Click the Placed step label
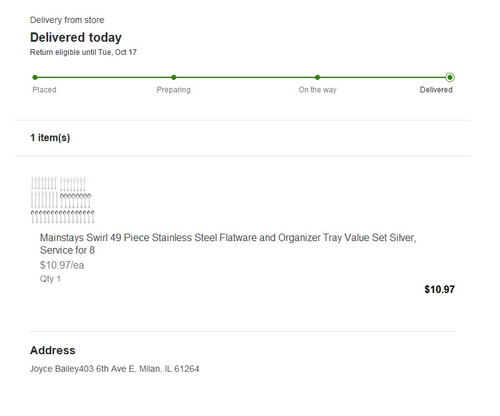Image resolution: width=500 pixels, height=416 pixels. pyautogui.click(x=44, y=90)
